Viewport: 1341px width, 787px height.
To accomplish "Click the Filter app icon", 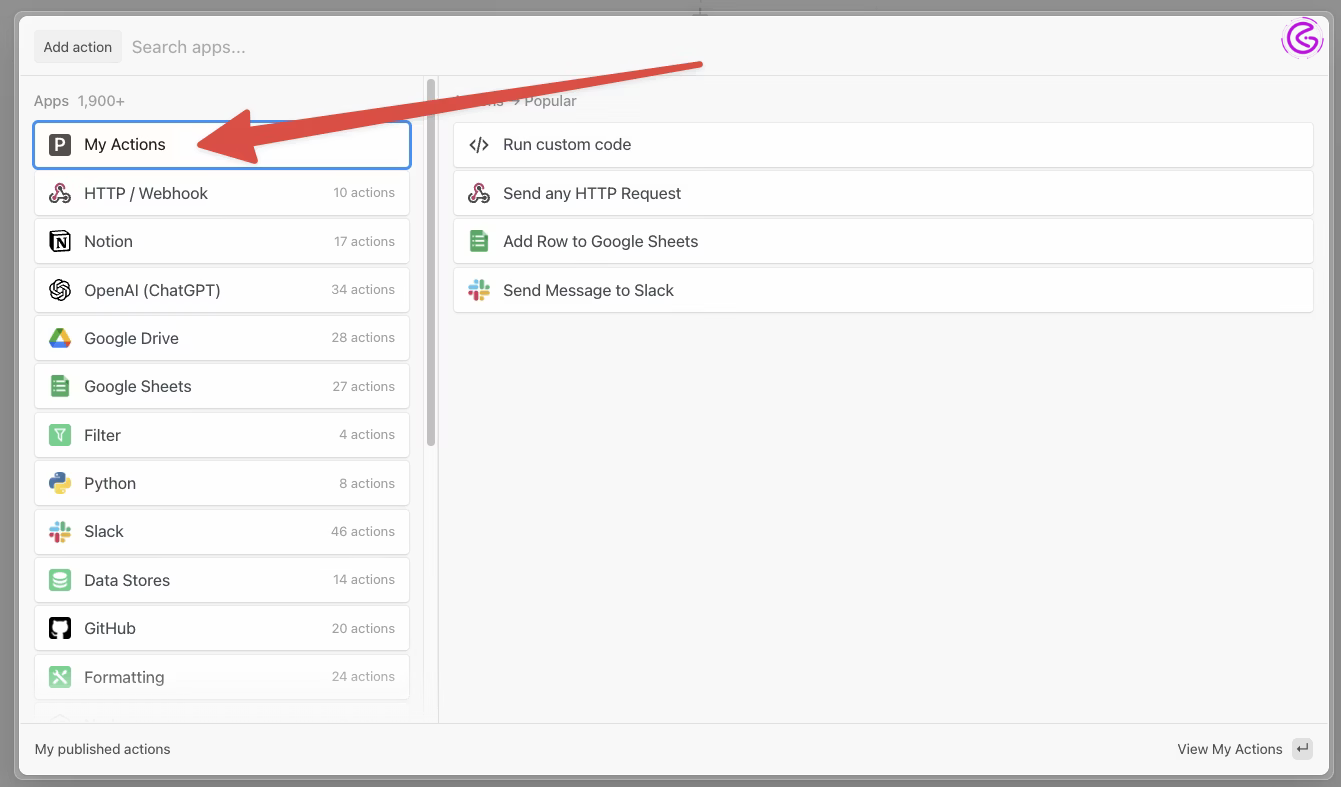I will (x=59, y=435).
